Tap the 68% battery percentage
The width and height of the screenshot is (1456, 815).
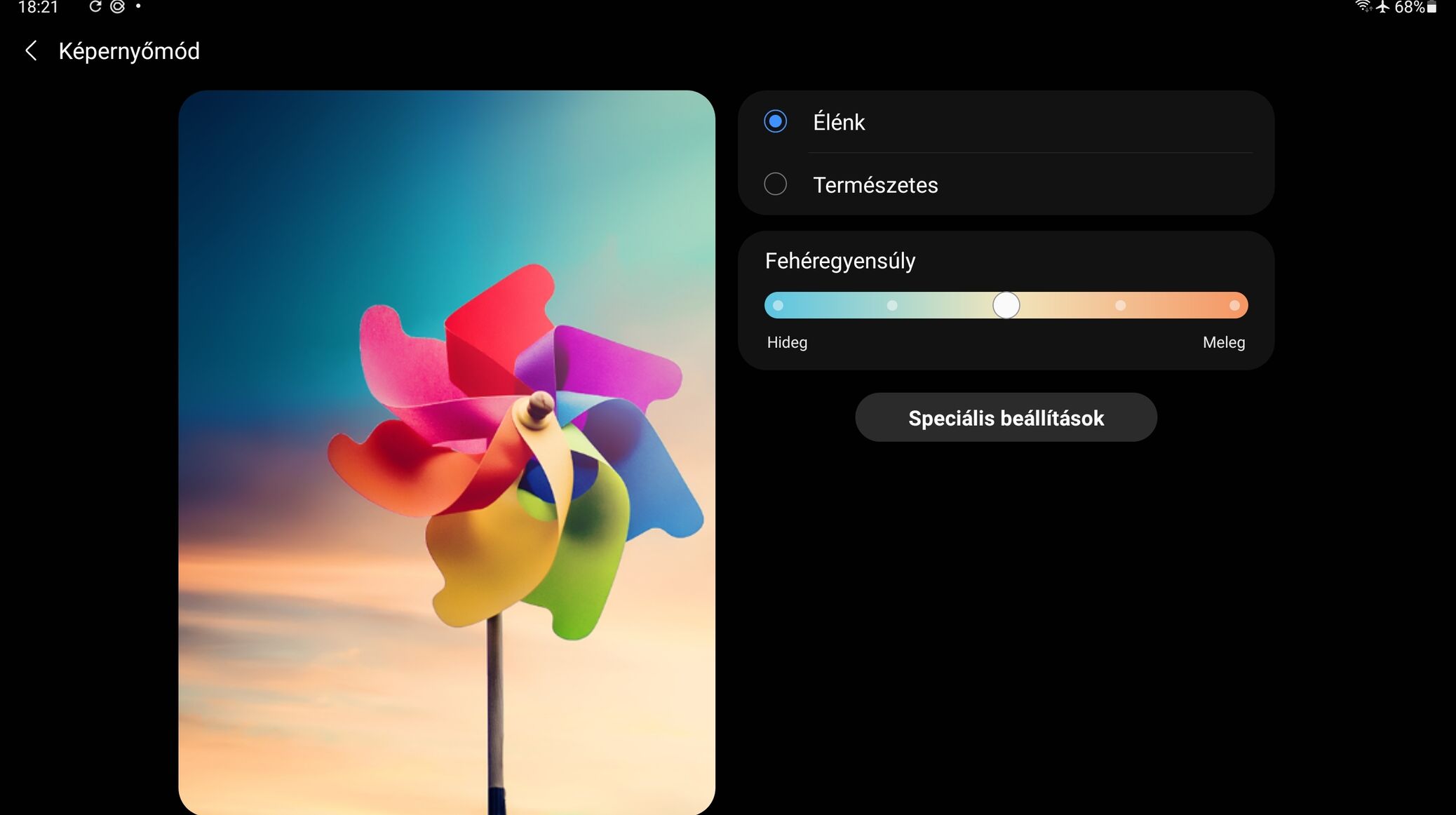1409,7
